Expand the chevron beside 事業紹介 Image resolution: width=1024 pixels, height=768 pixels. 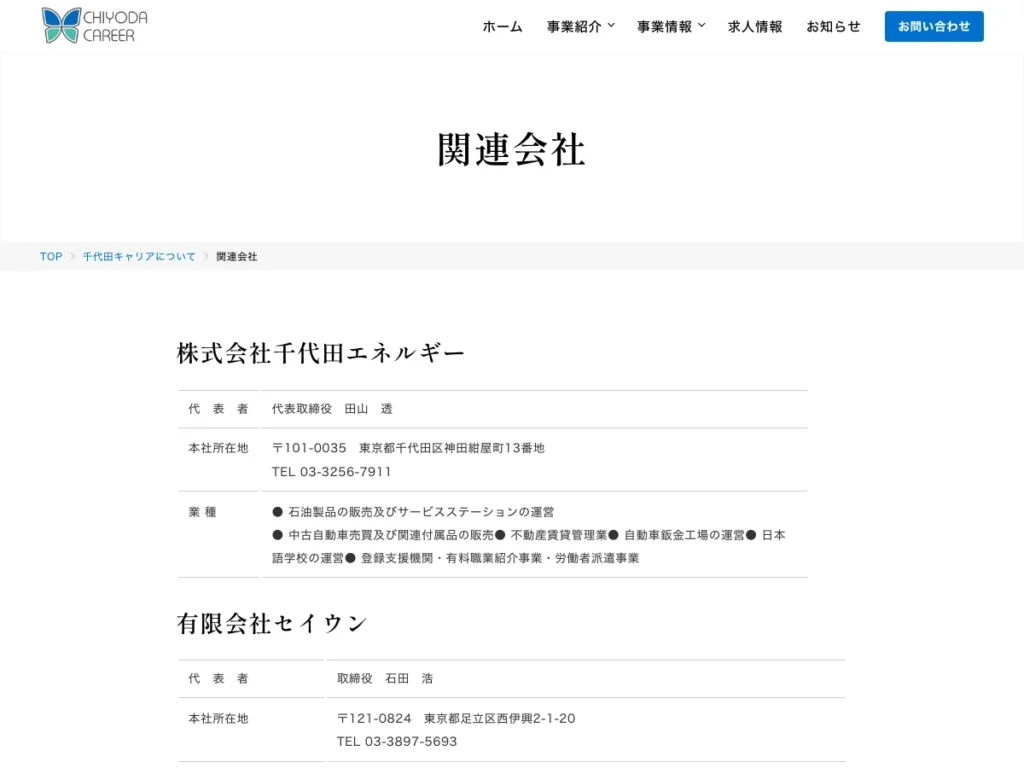(x=611, y=25)
